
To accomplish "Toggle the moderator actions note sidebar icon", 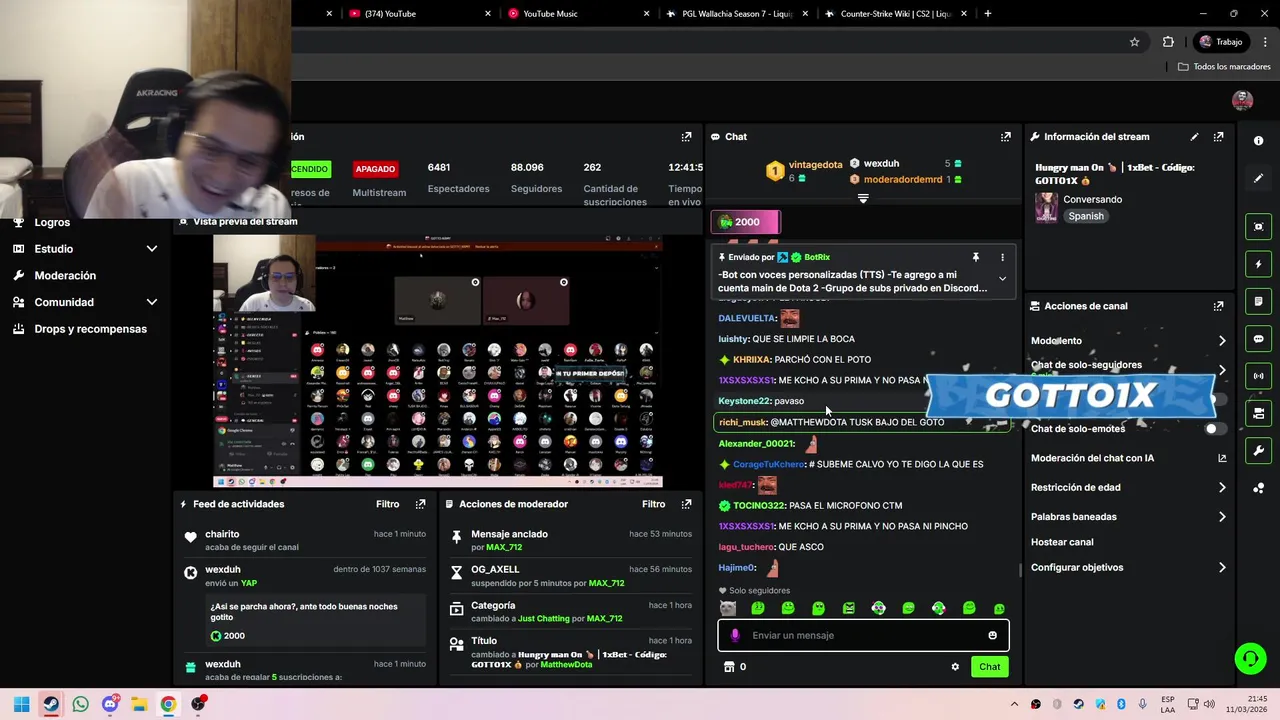I will tap(1258, 301).
